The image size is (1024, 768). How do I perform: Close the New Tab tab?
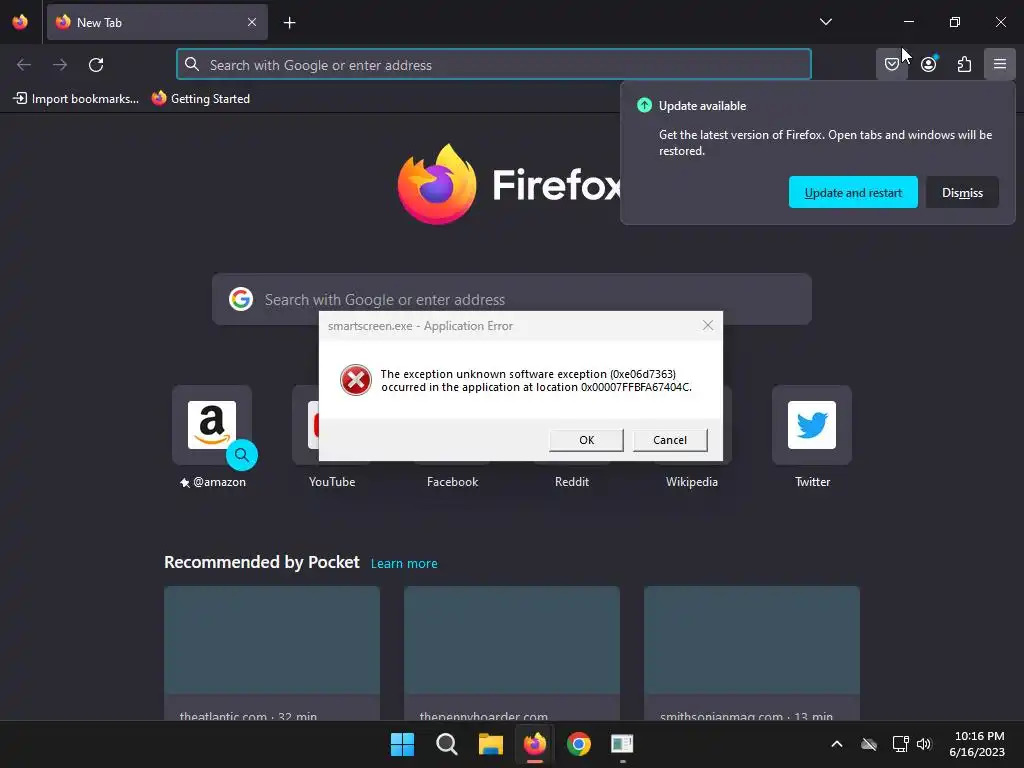(252, 22)
